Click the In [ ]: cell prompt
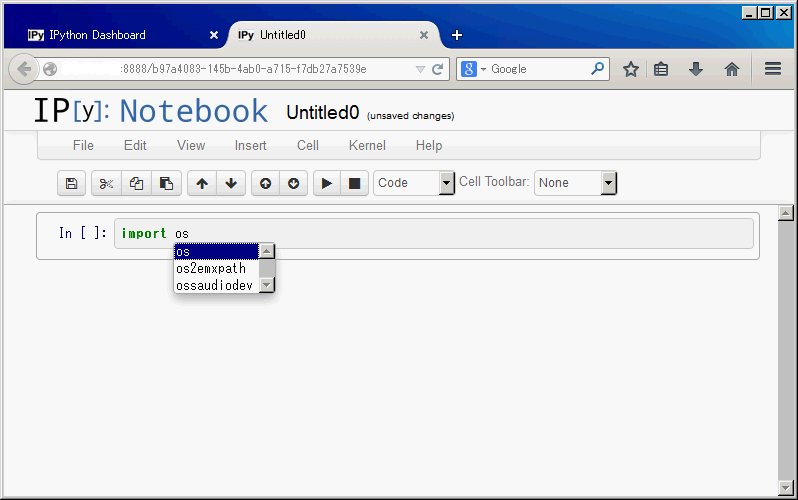This screenshot has height=500, width=798. 82,233
